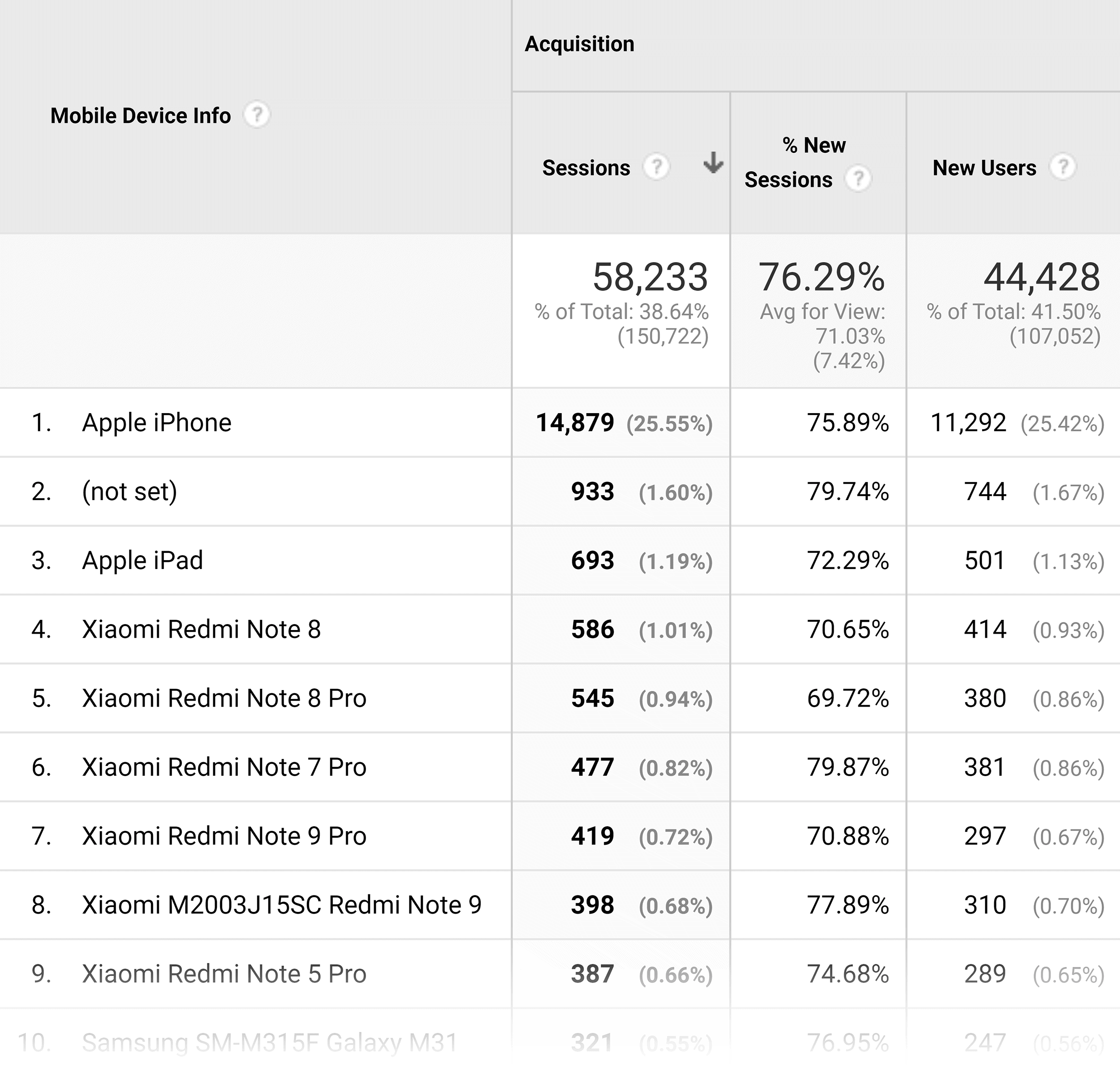Select total new sessions 76.29%
The width and height of the screenshot is (1120, 1075).
pyautogui.click(x=821, y=276)
